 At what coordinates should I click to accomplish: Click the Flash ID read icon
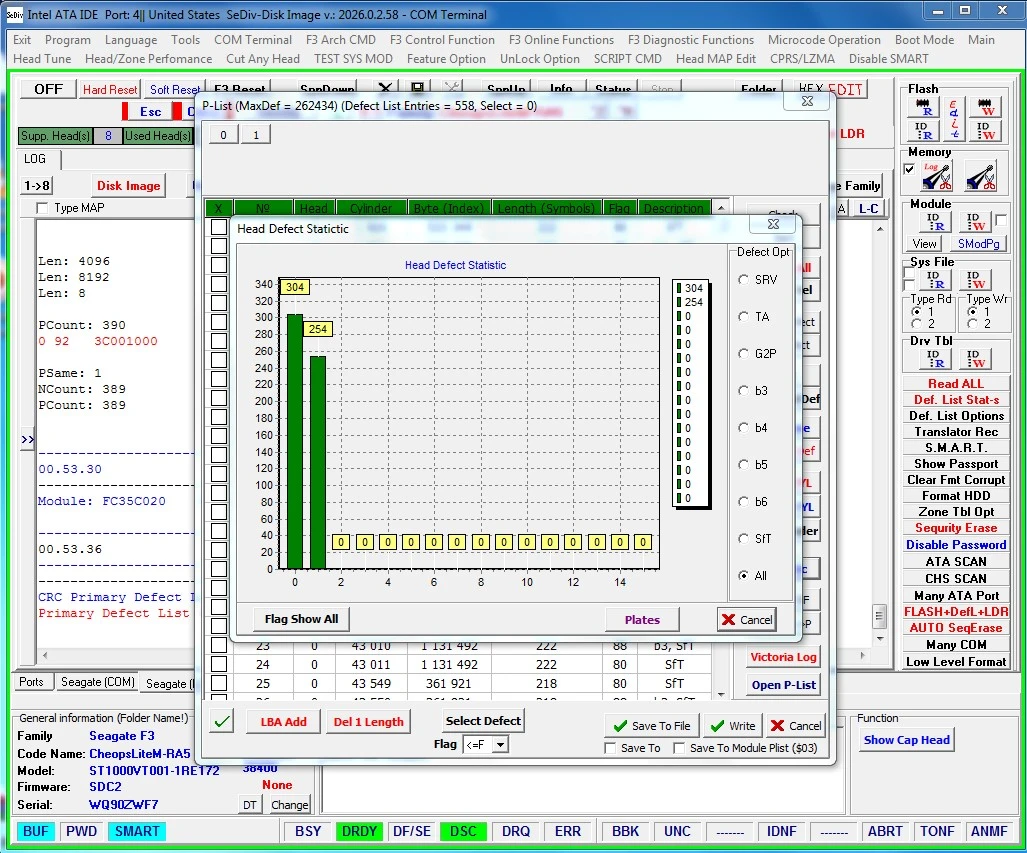tap(924, 130)
